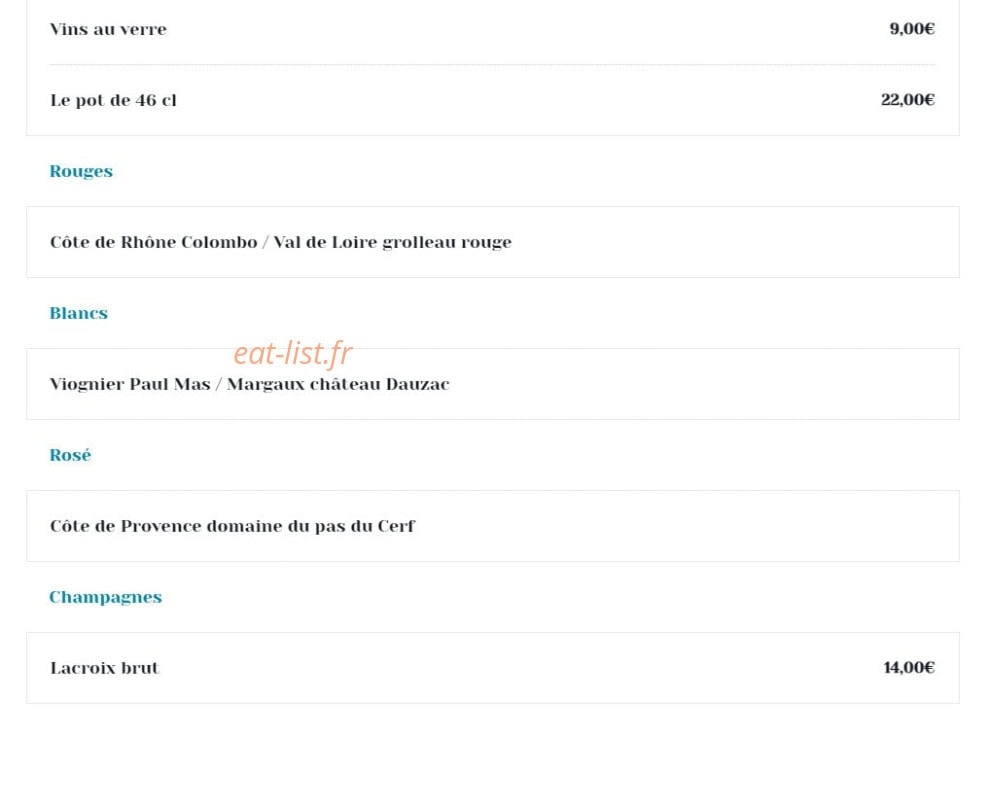The width and height of the screenshot is (989, 804).
Task: Click Margaux château Dauzac text
Action: click(338, 384)
